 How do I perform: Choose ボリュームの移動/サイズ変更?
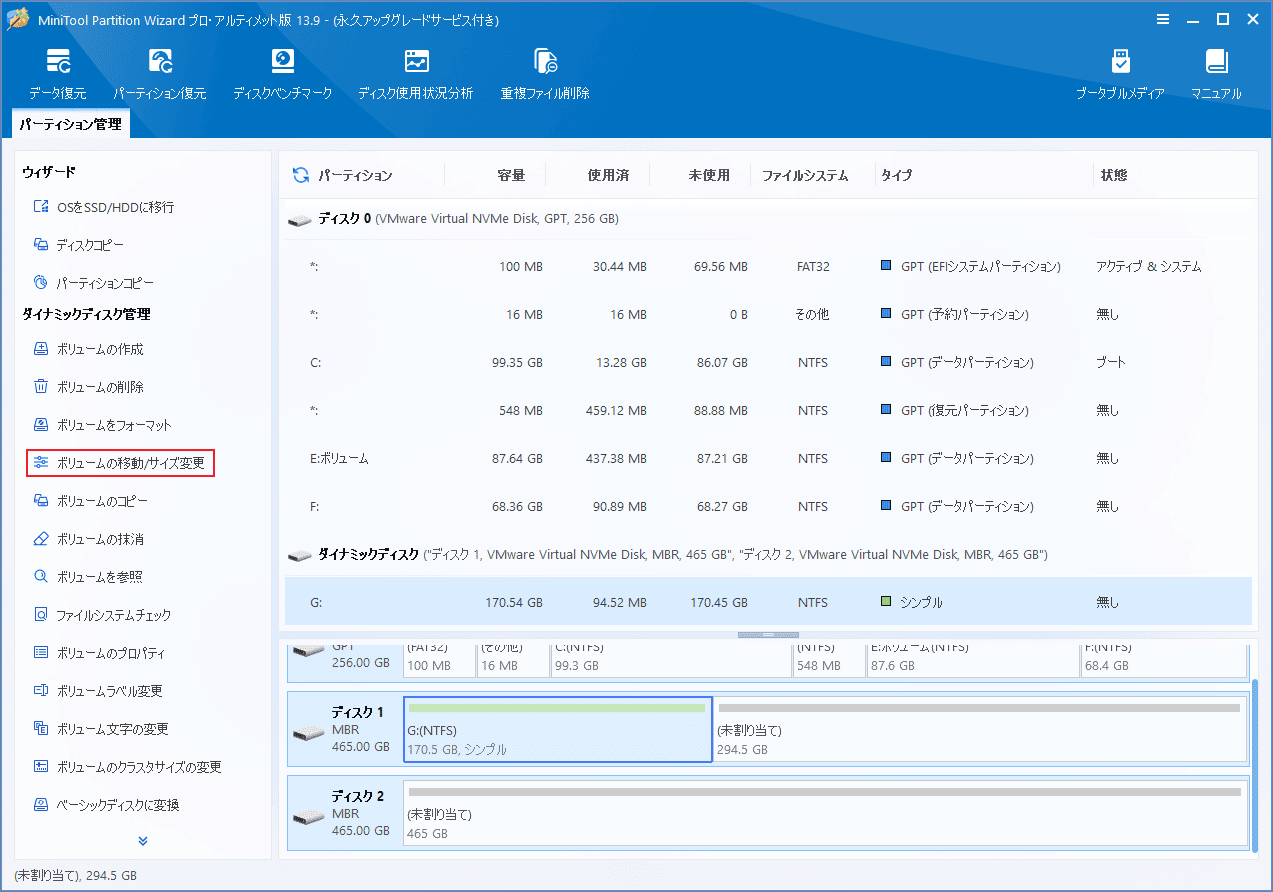pos(120,463)
